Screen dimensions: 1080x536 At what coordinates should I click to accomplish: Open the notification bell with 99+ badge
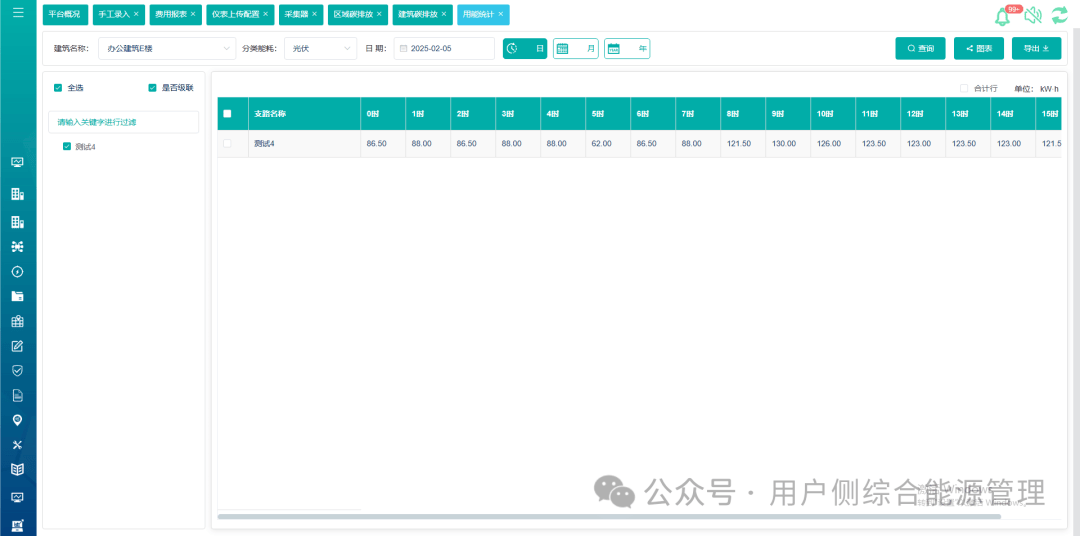pyautogui.click(x=1003, y=17)
